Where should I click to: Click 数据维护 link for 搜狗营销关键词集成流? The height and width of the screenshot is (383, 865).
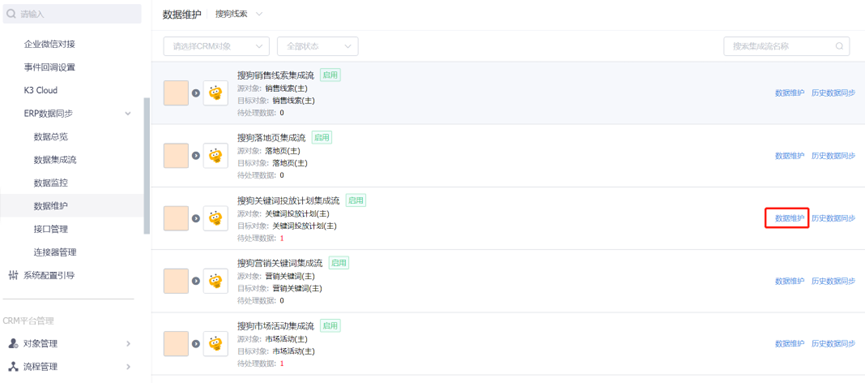(789, 281)
